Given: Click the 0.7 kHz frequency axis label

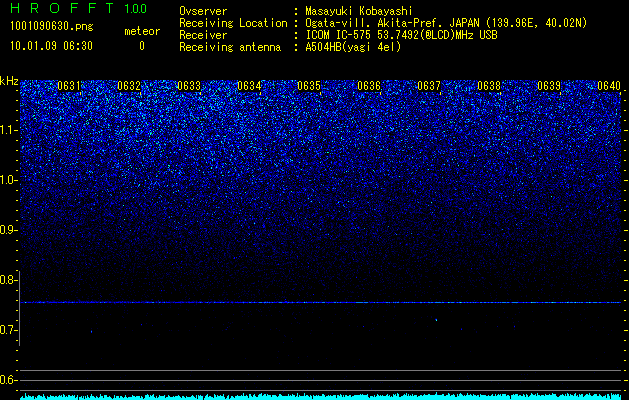Looking at the screenshot, I should 8,330.
